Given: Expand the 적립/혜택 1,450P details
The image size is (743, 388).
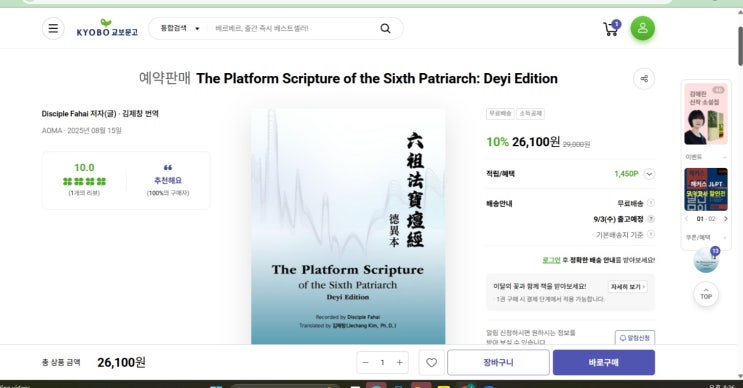Looking at the screenshot, I should point(649,174).
